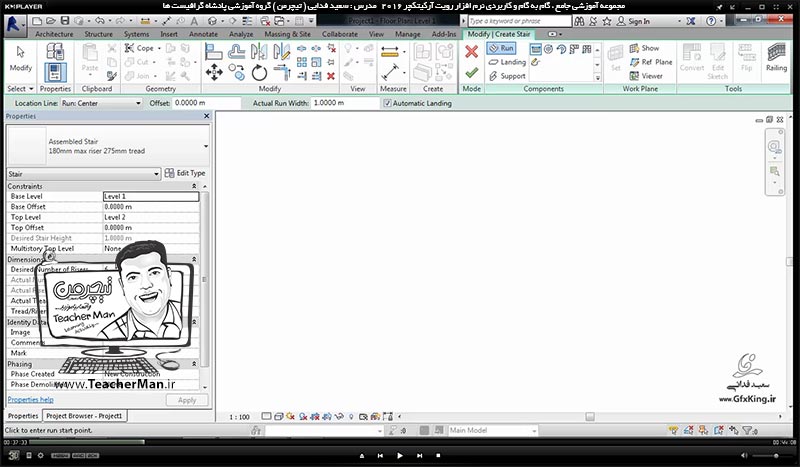Click the horizontal scrollbar thumb of the view

coord(590,416)
